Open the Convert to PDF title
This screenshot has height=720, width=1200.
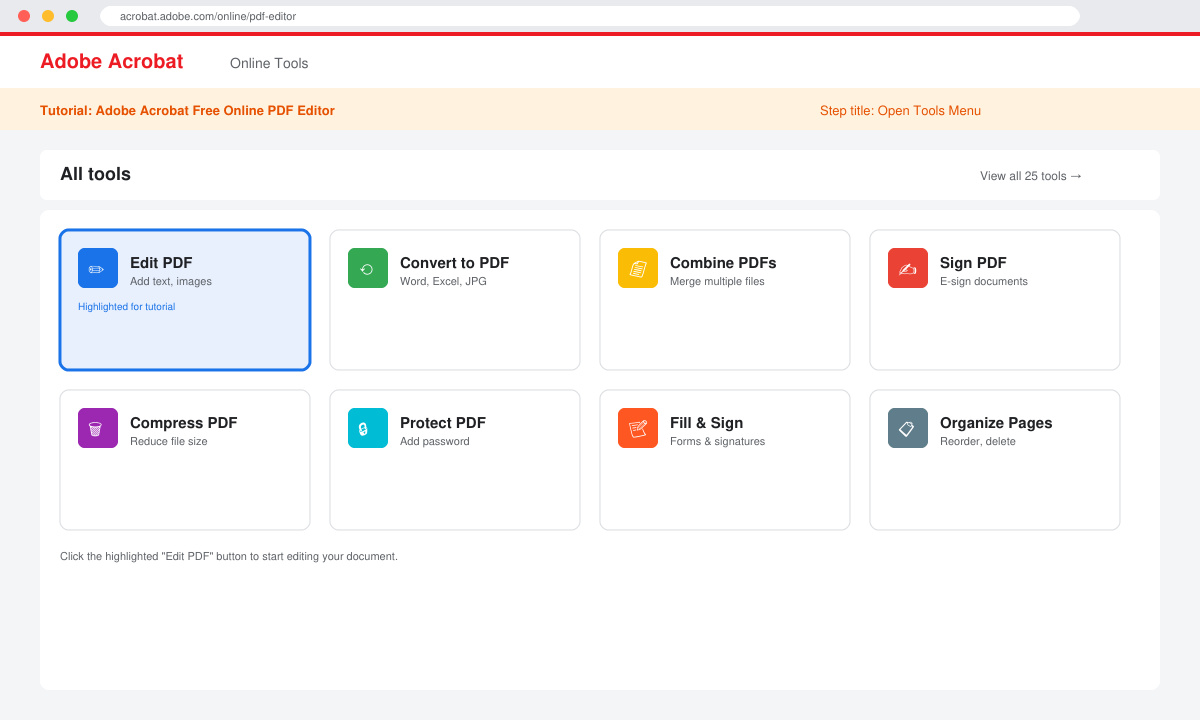pos(454,263)
